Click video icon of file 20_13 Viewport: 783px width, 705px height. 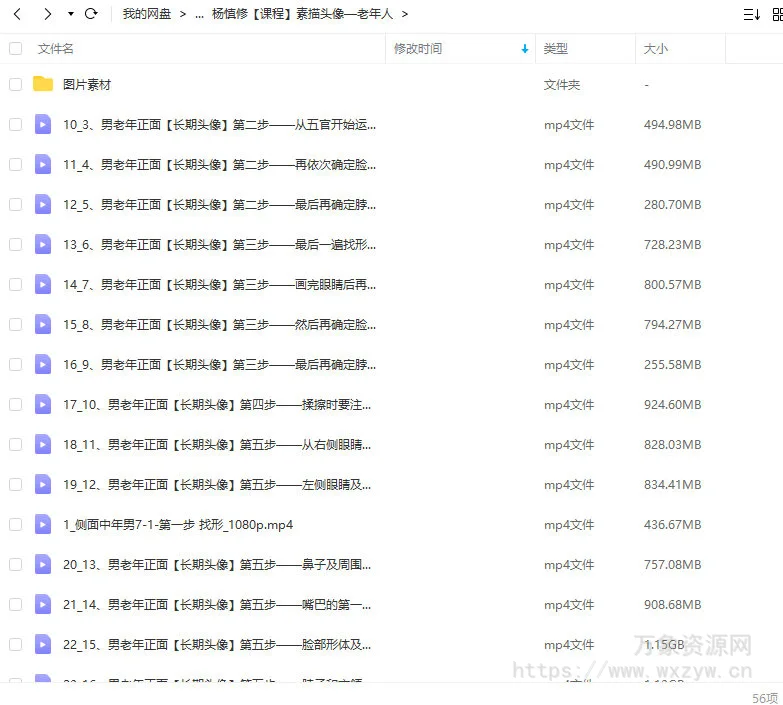tap(43, 564)
